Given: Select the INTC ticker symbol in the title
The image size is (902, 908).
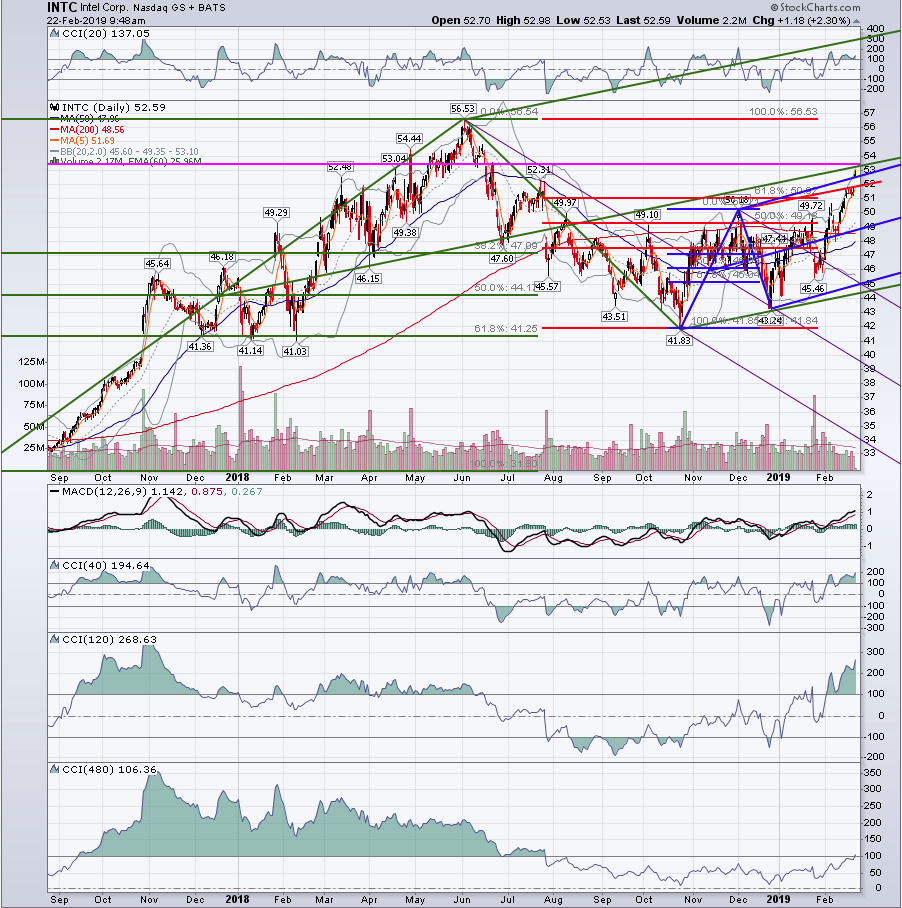Looking at the screenshot, I should pyautogui.click(x=61, y=8).
